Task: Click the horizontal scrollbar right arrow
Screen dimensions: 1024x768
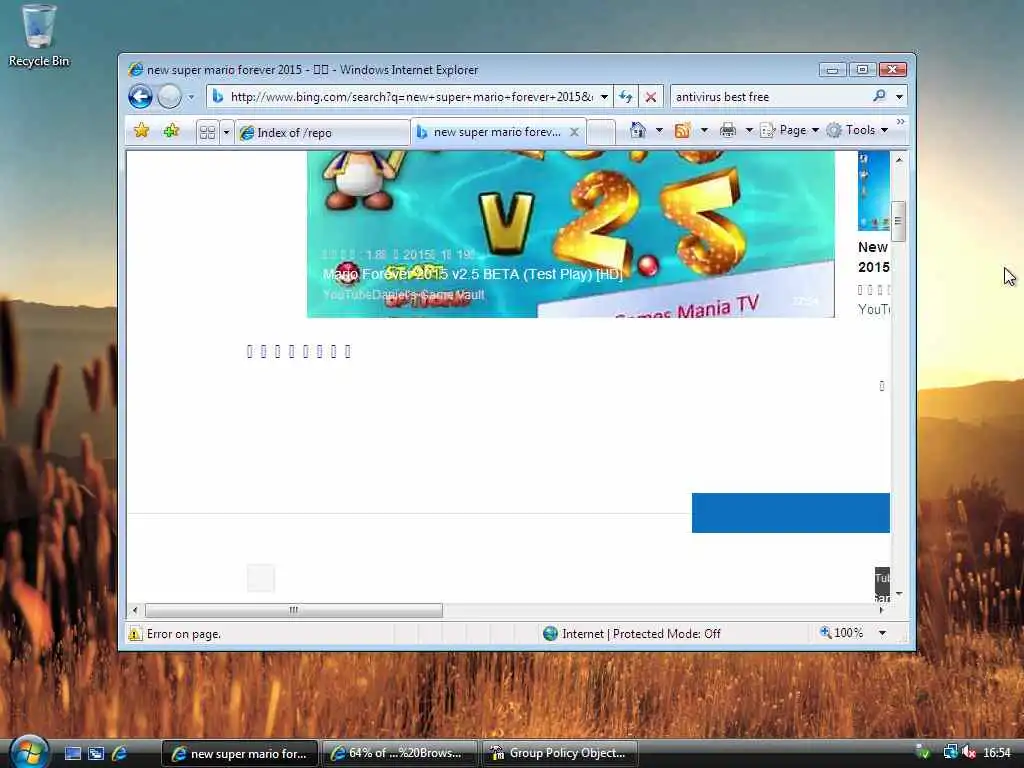Action: pos(882,610)
